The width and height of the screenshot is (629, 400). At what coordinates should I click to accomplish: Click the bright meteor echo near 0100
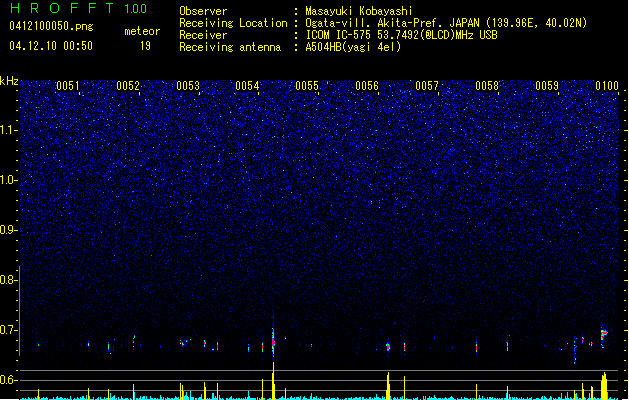point(604,334)
